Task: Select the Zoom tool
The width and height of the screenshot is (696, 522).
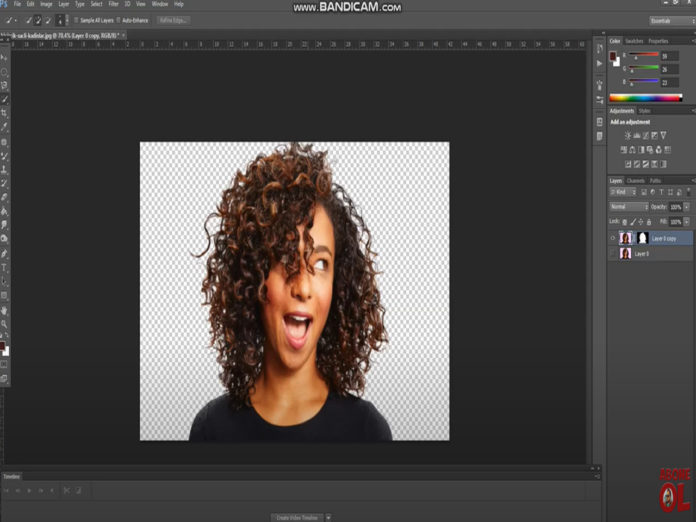Action: pos(5,323)
